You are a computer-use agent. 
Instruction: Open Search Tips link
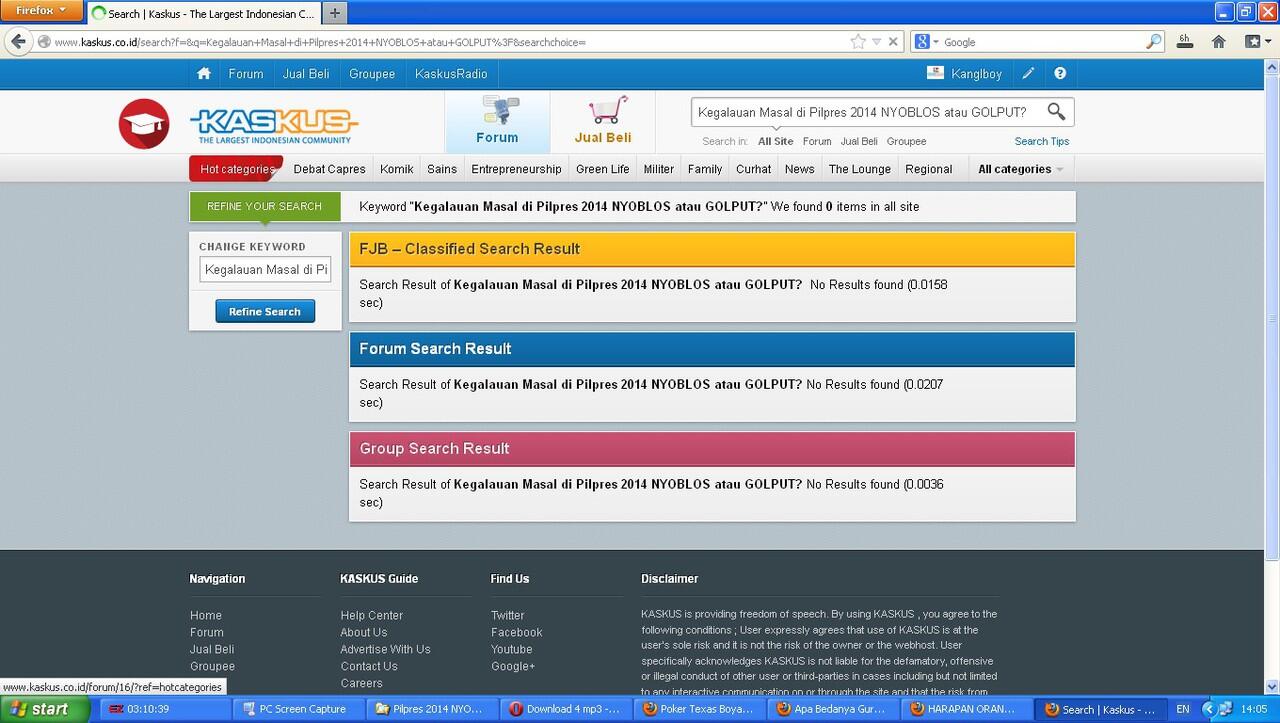1042,141
